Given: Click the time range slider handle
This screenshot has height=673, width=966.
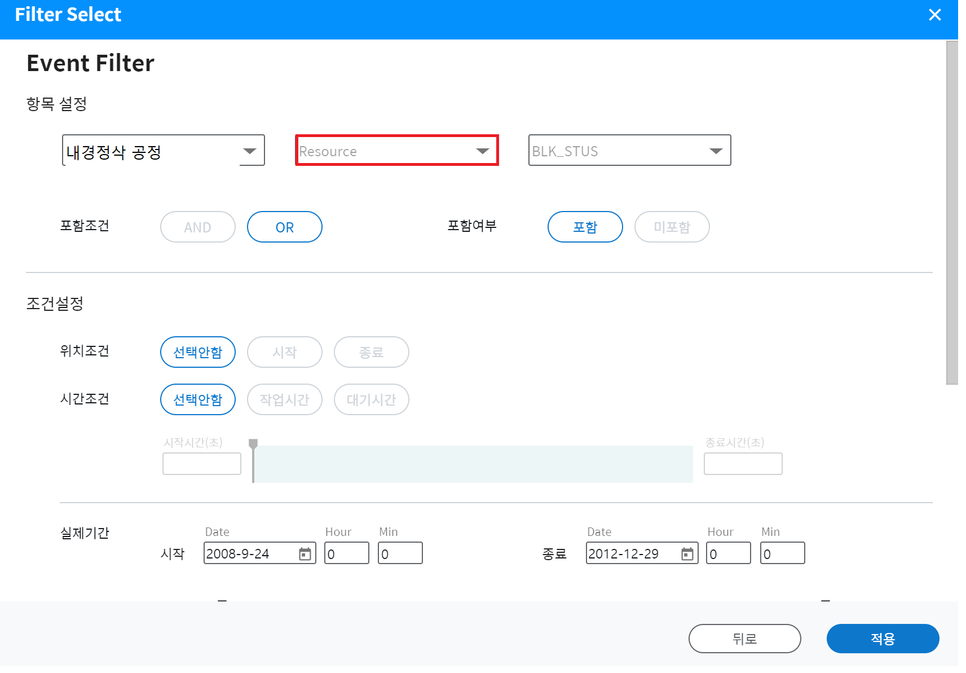Looking at the screenshot, I should point(253,445).
